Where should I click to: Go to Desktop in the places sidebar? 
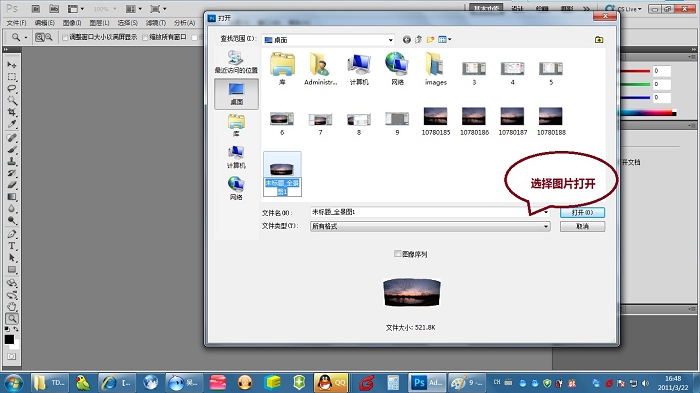(236, 94)
